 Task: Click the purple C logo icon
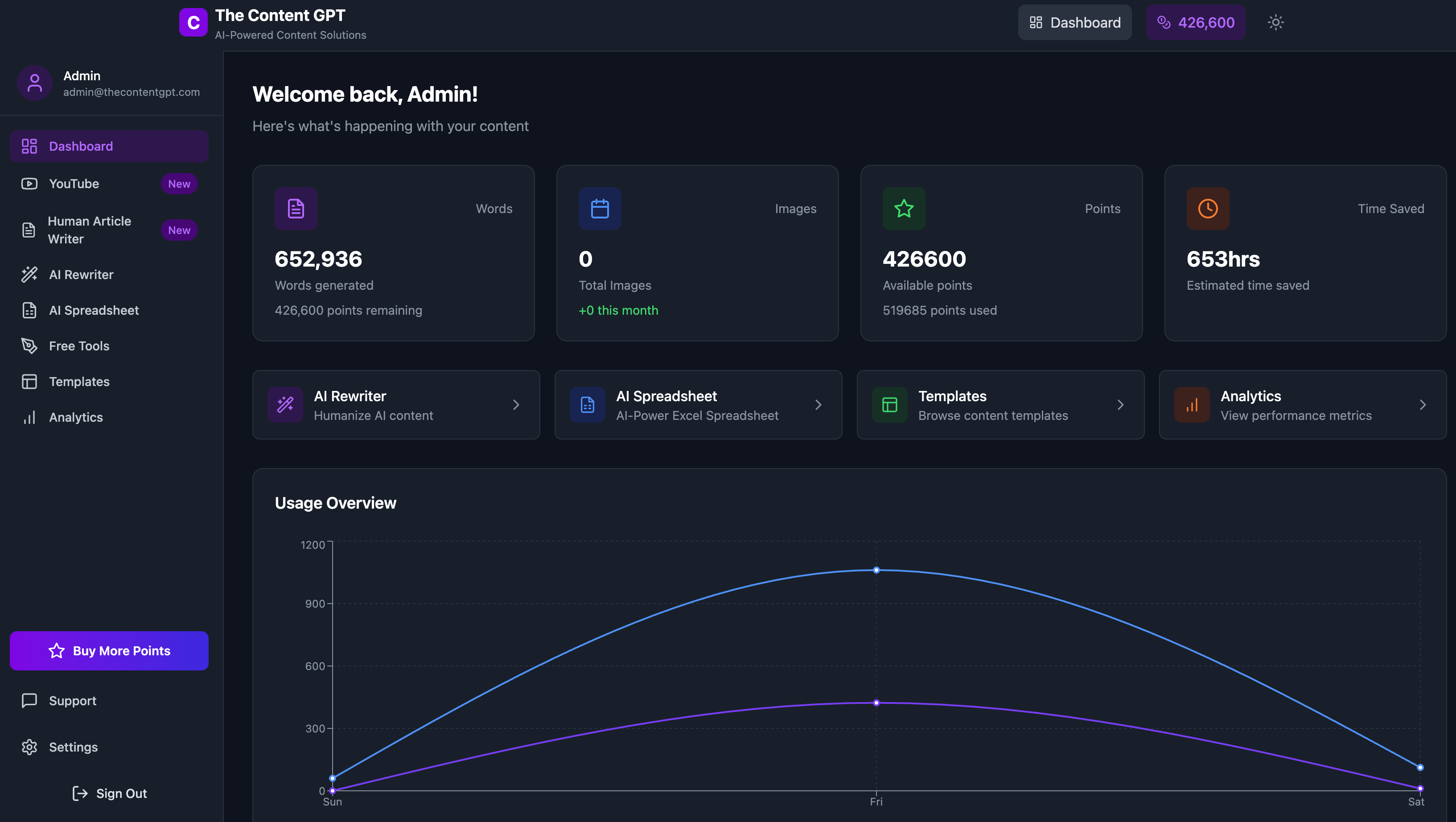tap(193, 23)
